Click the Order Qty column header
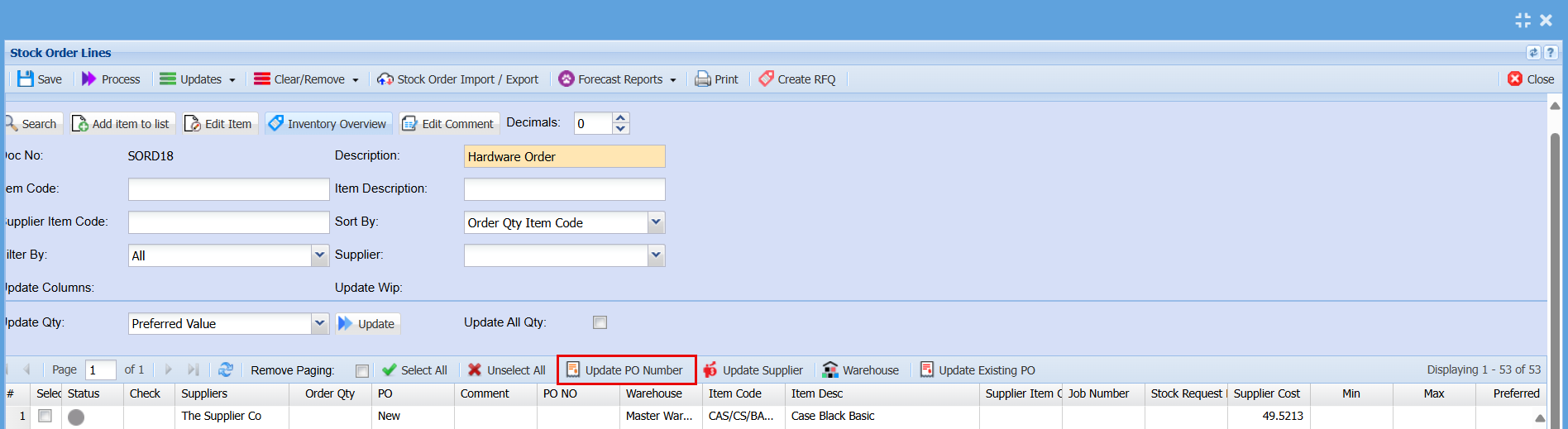 (330, 393)
